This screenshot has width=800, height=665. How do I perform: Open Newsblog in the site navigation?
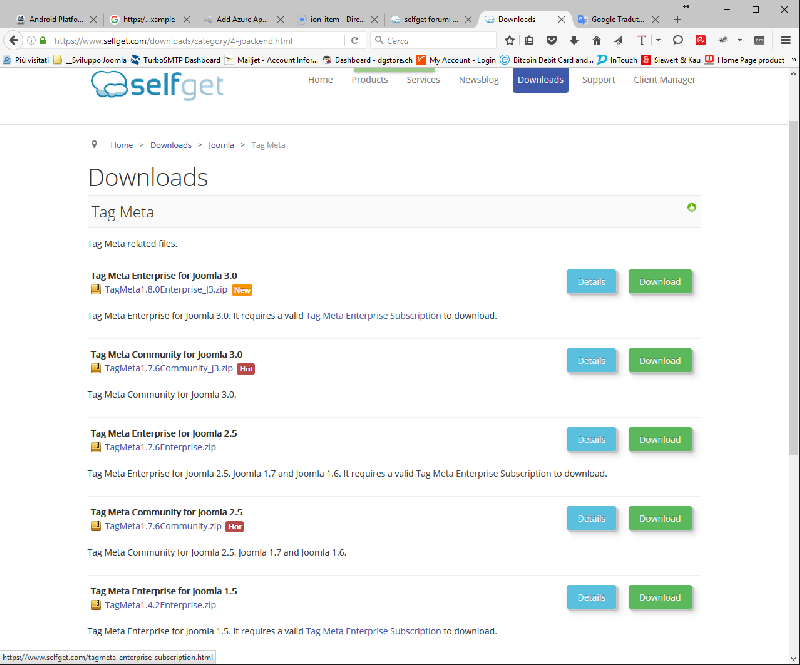(x=479, y=80)
